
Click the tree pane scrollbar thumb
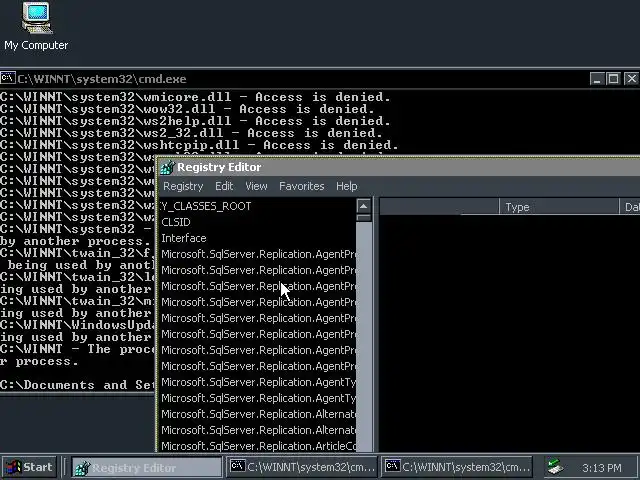coord(363,218)
